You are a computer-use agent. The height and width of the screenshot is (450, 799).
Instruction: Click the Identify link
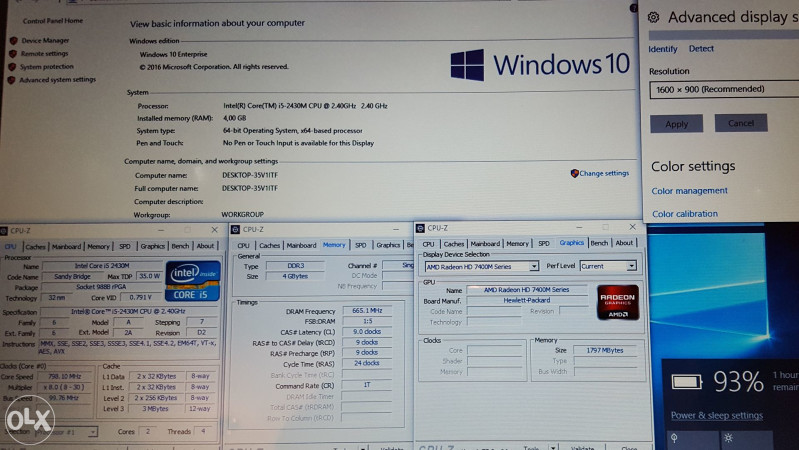pos(662,49)
